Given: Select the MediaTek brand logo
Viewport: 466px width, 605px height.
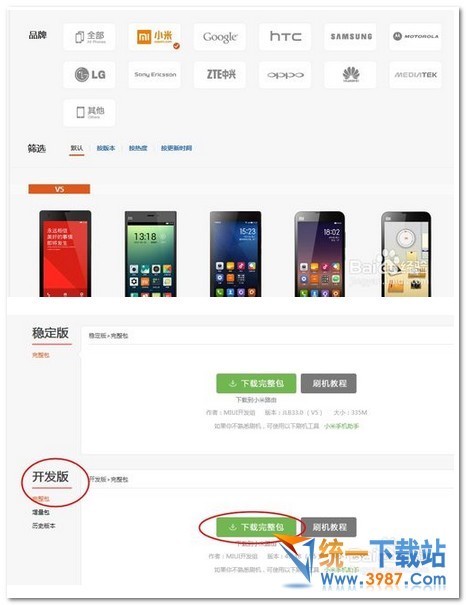Looking at the screenshot, I should pos(415,74).
